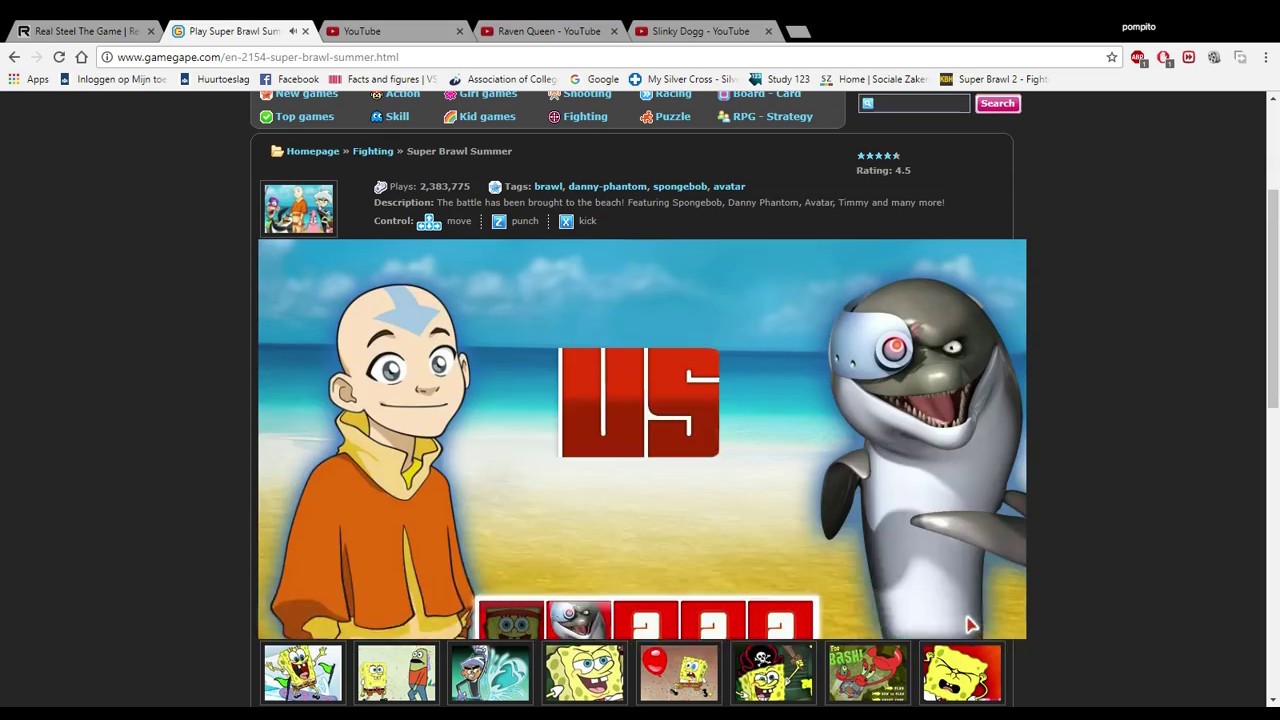1280x720 pixels.
Task: Click the Super Brawl Summer game thumbnail
Action: (299, 208)
